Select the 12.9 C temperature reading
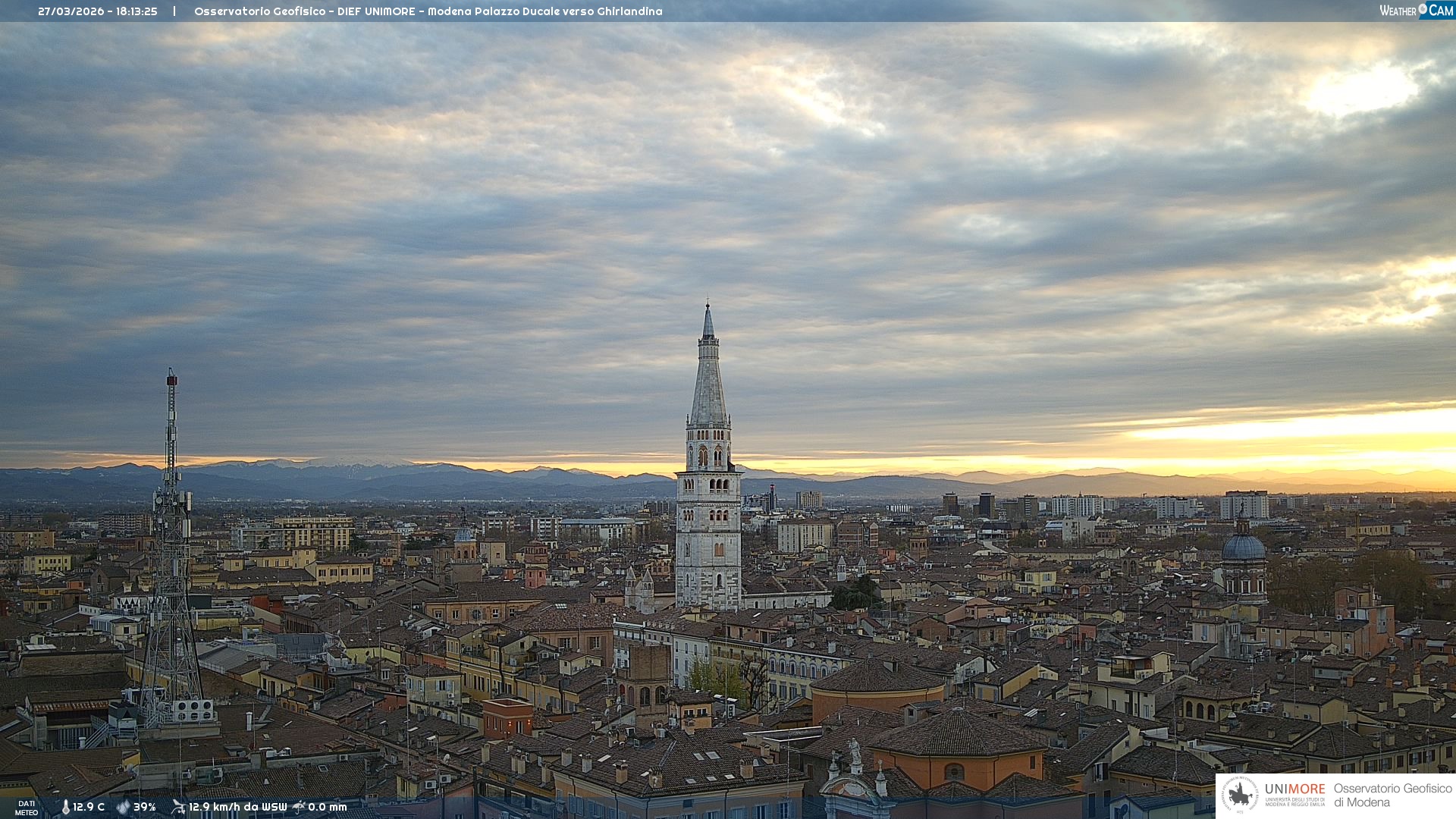This screenshot has height=819, width=1456. click(x=89, y=808)
